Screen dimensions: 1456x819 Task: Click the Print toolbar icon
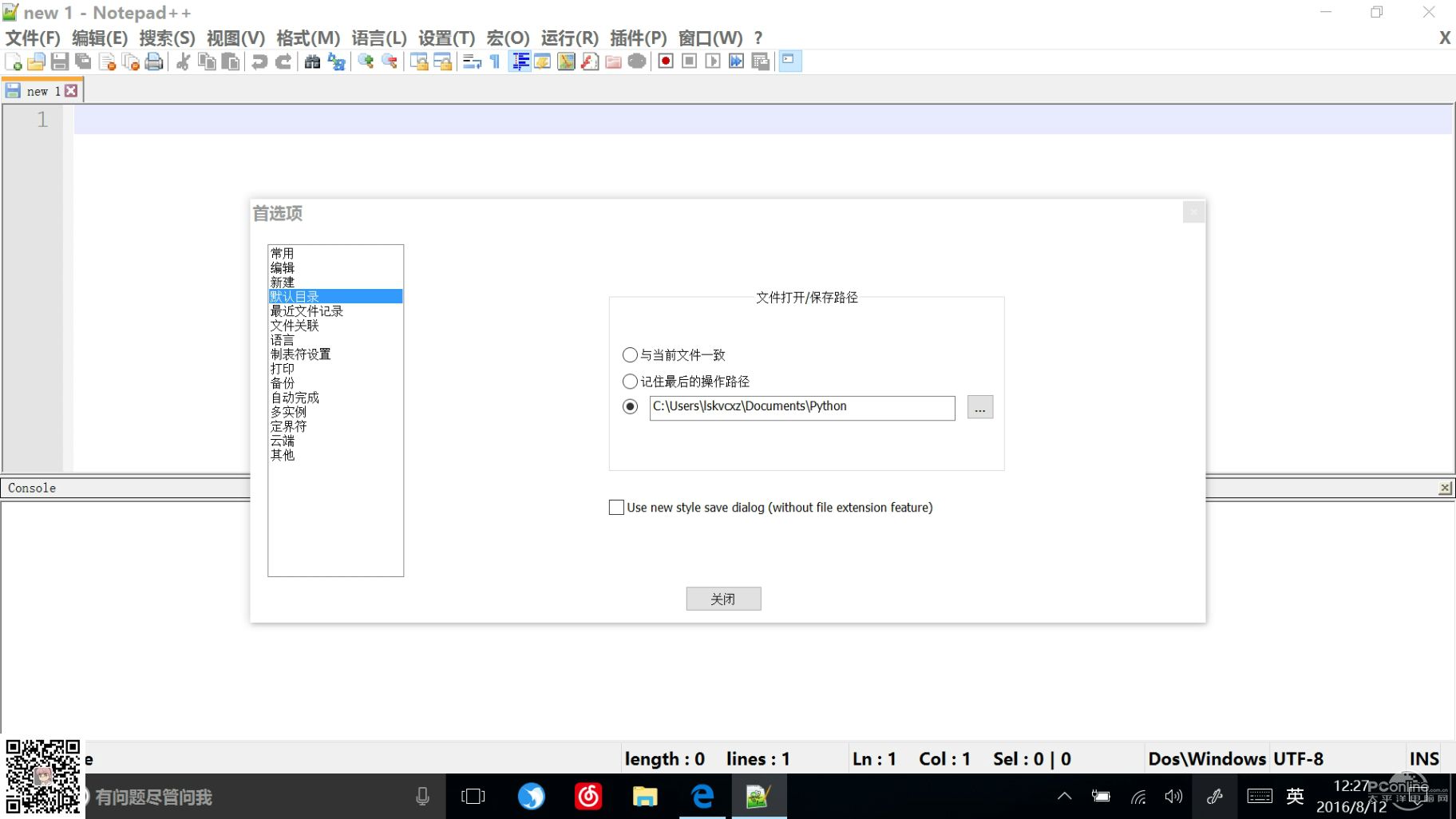pos(152,61)
